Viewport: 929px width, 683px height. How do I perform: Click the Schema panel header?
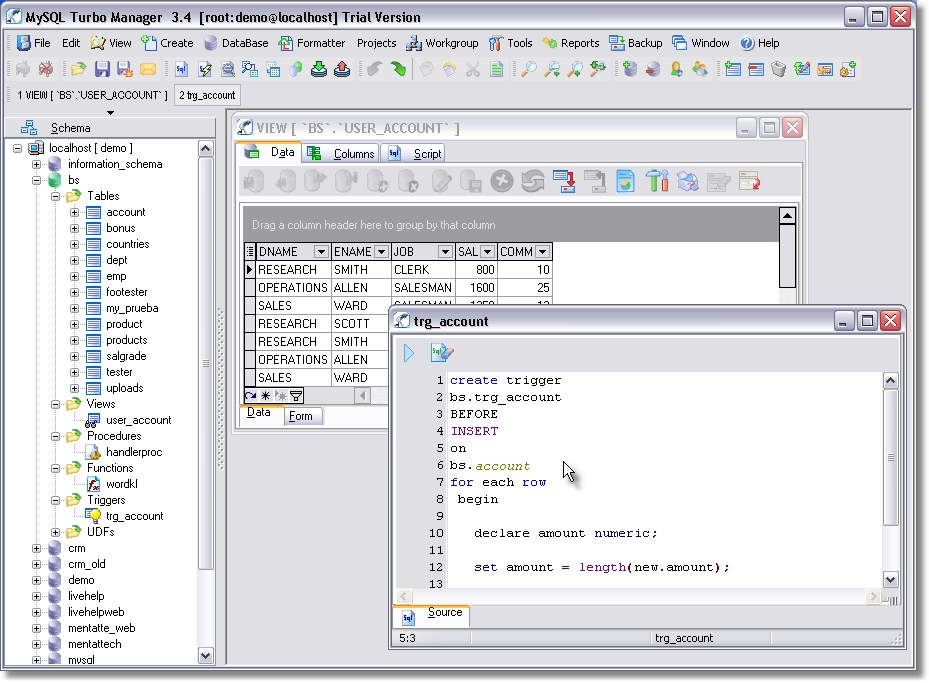click(110, 127)
